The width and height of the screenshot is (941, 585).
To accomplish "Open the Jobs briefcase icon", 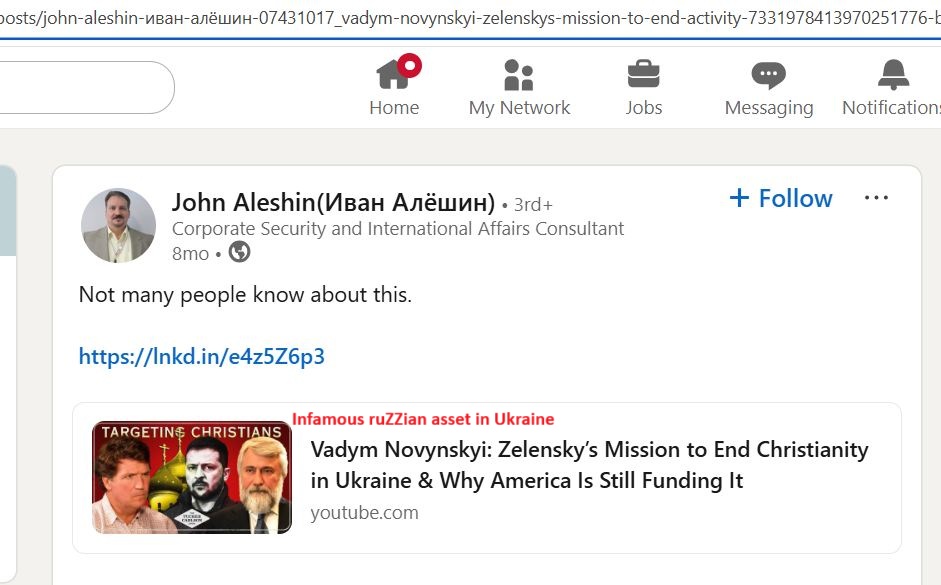I will pyautogui.click(x=643, y=75).
